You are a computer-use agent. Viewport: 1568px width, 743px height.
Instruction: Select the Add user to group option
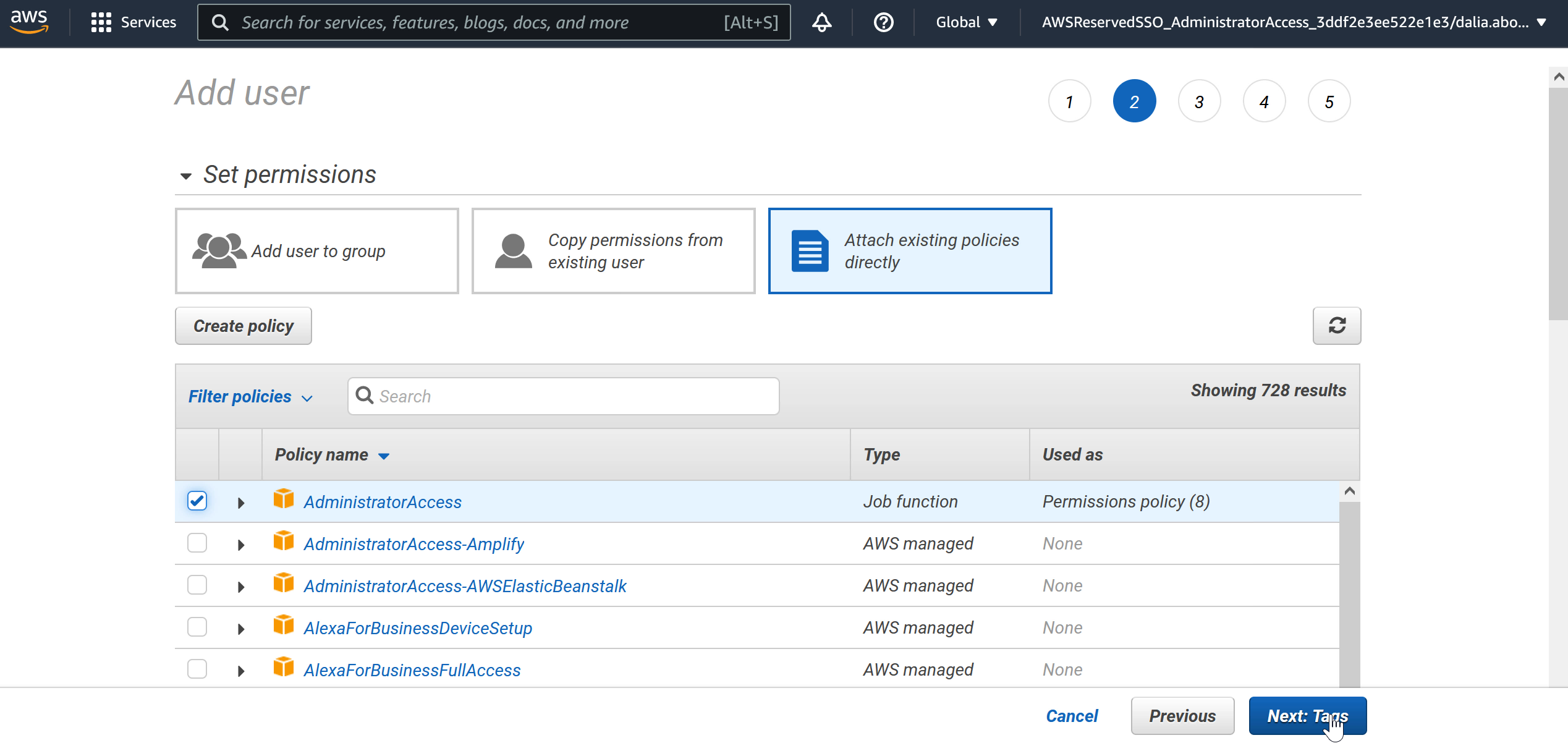[x=316, y=251]
